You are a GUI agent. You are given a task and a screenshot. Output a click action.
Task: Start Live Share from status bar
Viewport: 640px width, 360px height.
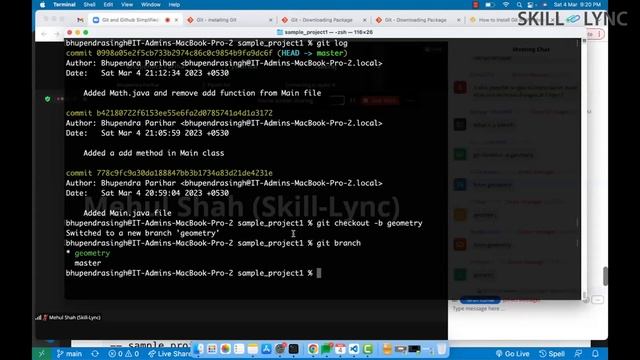[169, 354]
